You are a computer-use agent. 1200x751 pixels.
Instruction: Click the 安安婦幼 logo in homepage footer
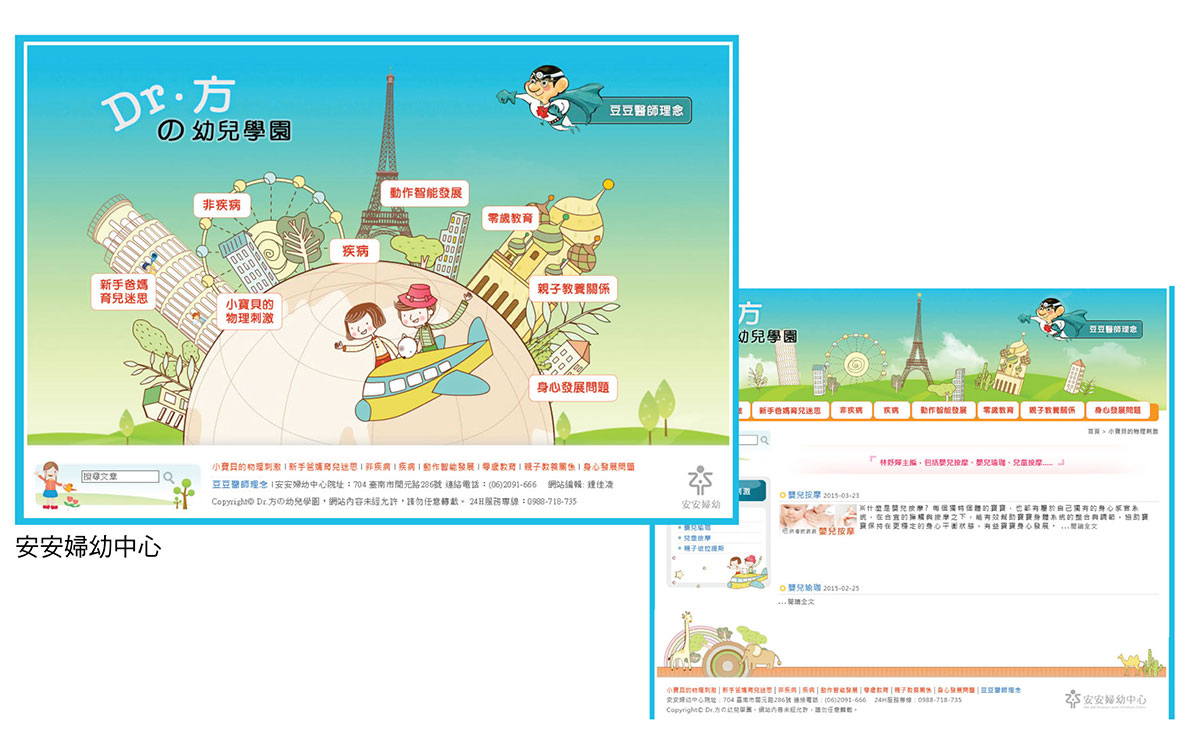(x=700, y=488)
